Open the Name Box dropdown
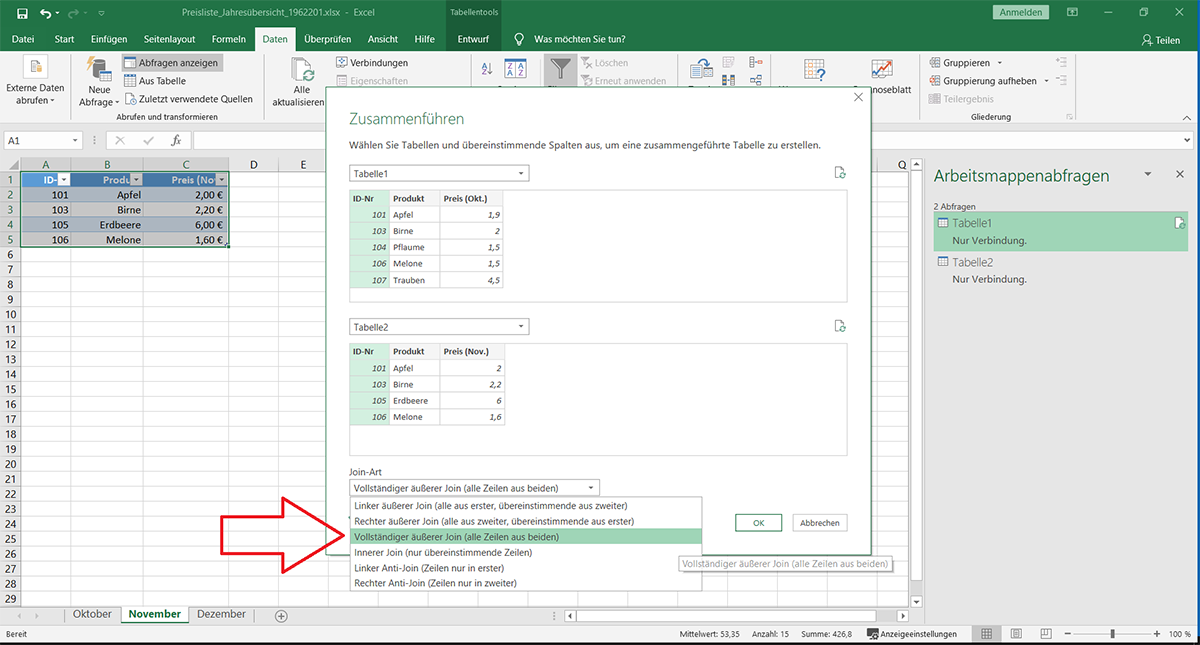Image resolution: width=1200 pixels, height=645 pixels. click(75, 141)
